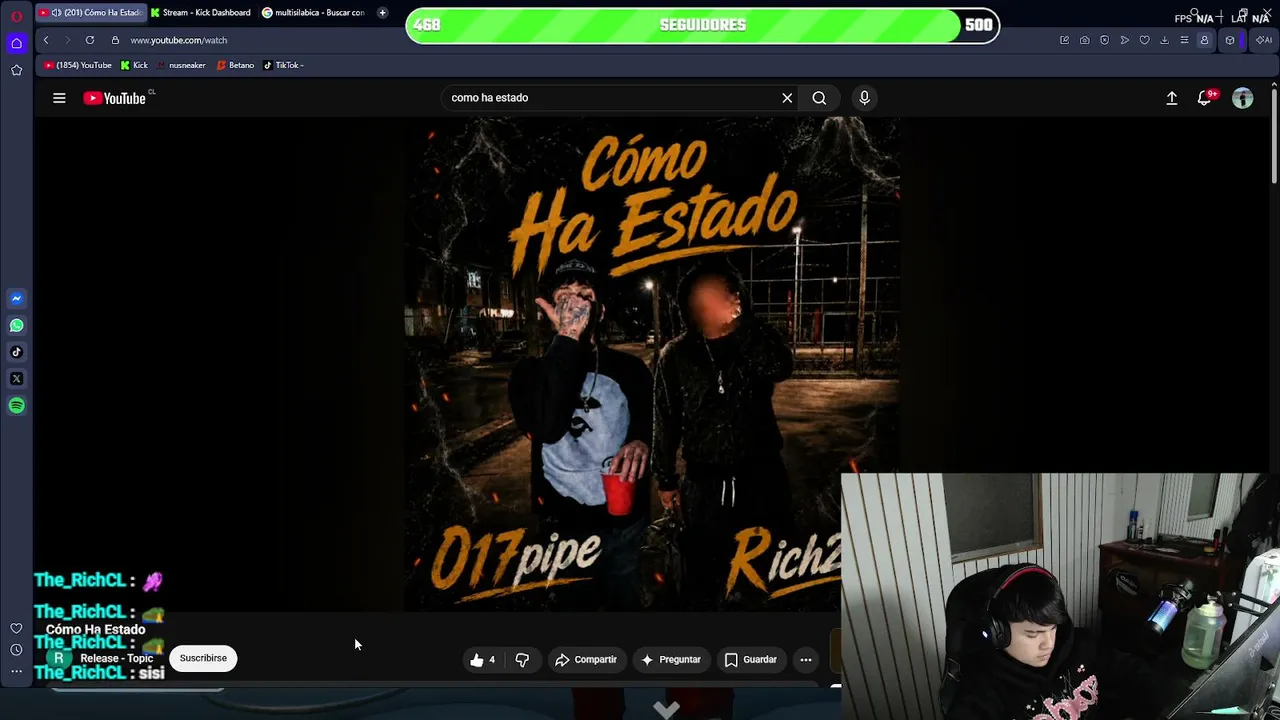Open the YouTube bookmark in bookmarks bar
This screenshot has width=1280, height=720.
77,65
